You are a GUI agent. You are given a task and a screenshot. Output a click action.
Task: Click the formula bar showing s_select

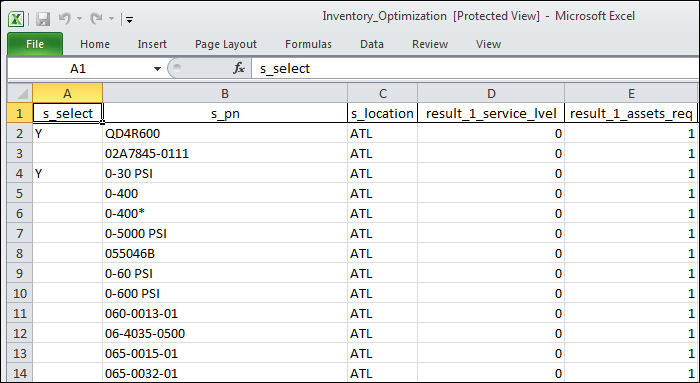(x=475, y=69)
